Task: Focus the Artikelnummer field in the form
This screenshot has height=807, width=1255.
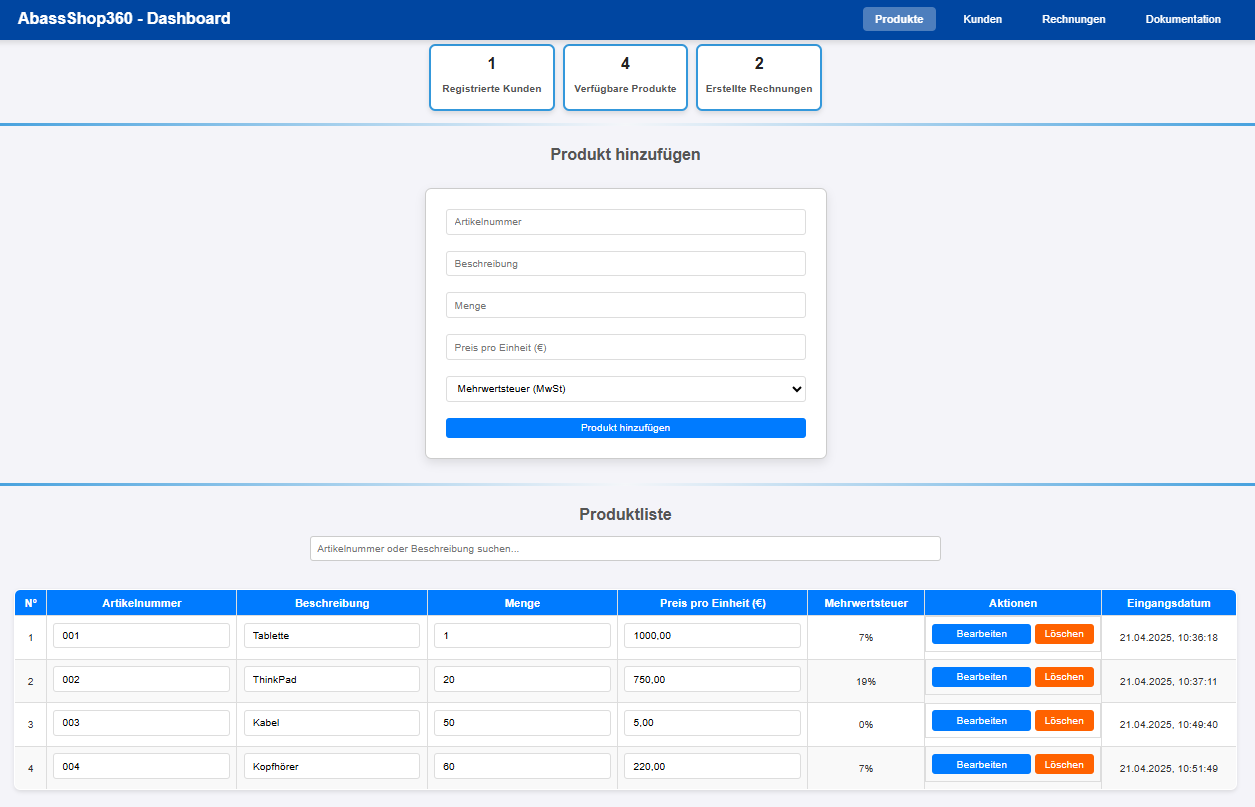Action: tap(625, 222)
